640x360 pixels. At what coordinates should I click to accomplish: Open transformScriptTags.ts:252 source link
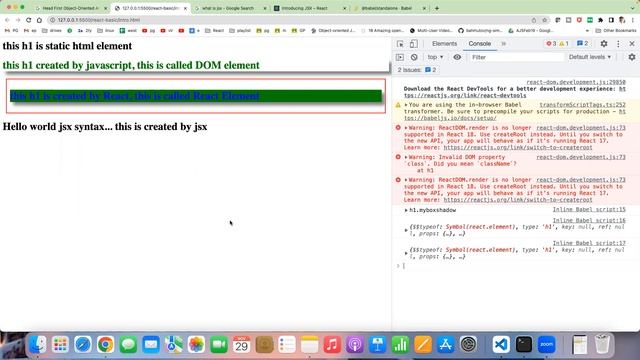pyautogui.click(x=582, y=105)
